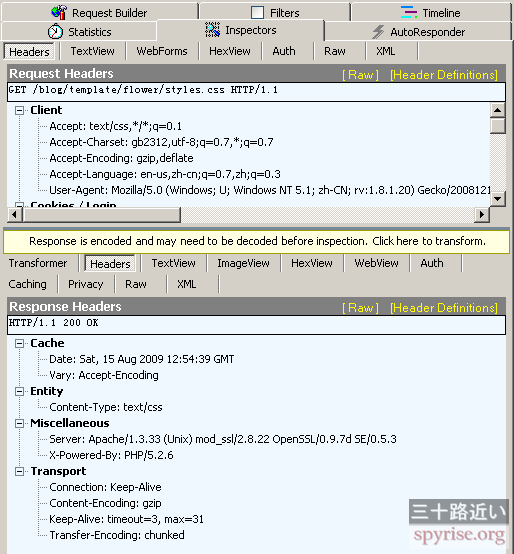This screenshot has height=554, width=514.
Task: Open the response Raw tab
Action: tap(136, 284)
